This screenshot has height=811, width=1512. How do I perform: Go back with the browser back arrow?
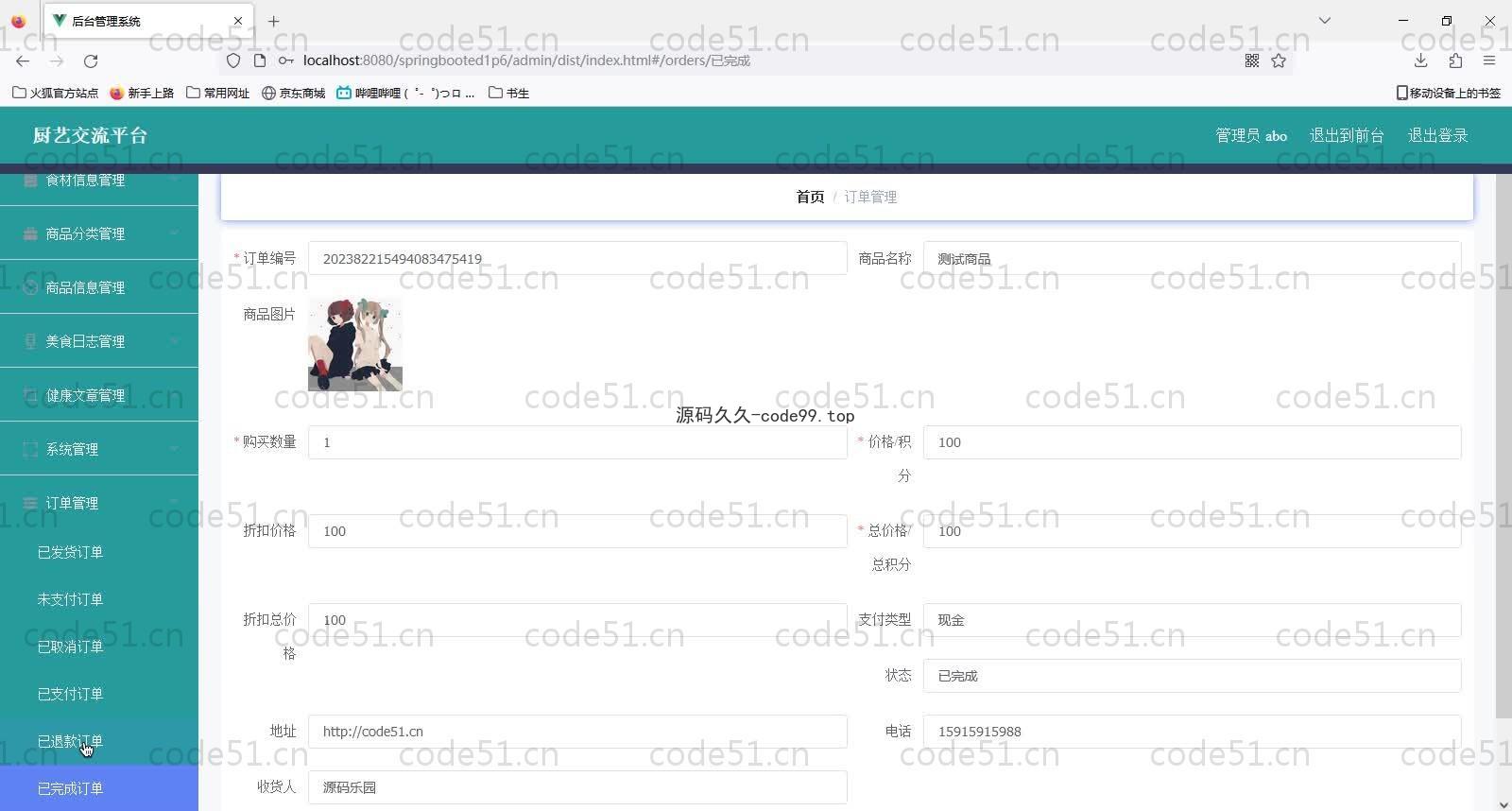23,60
